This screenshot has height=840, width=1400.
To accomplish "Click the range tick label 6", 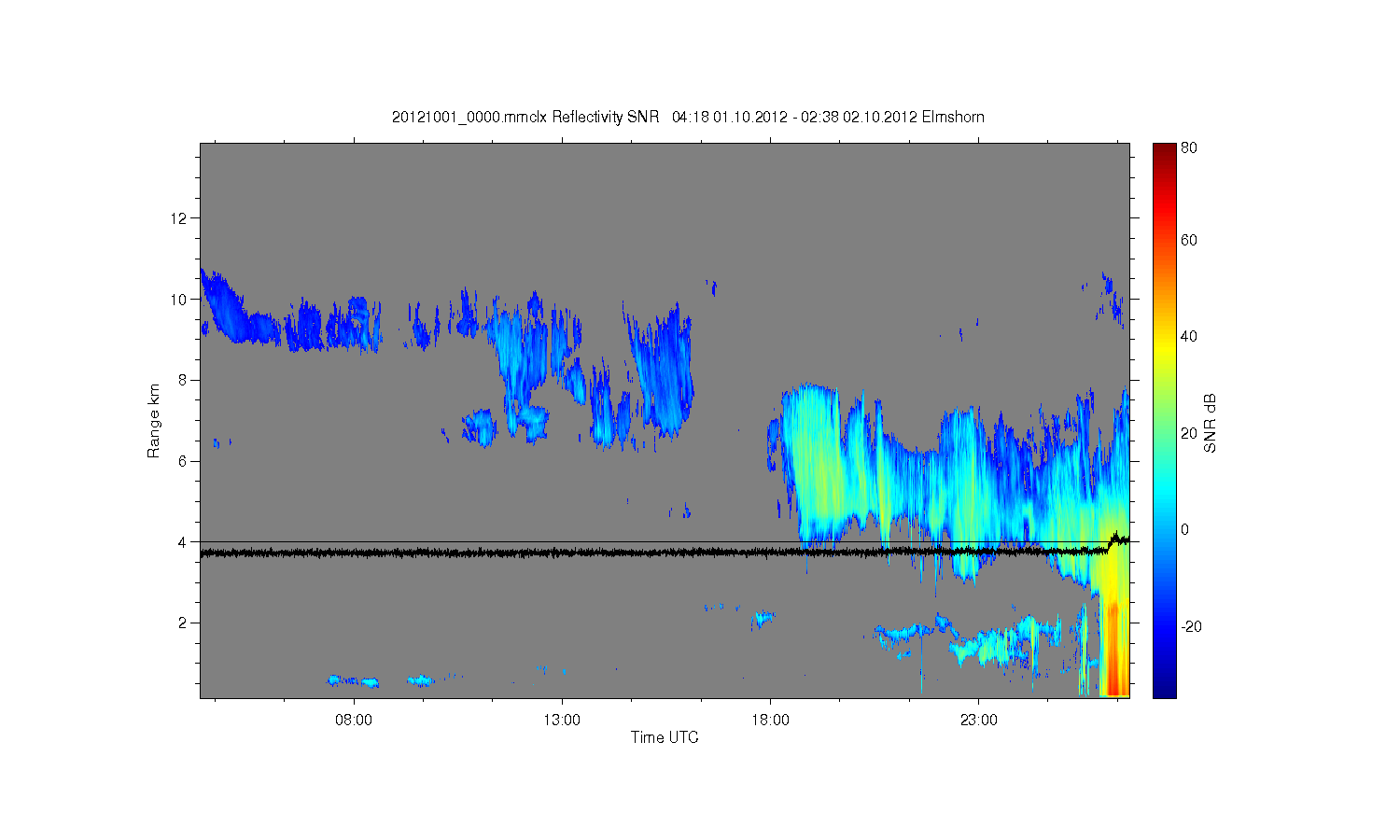I will pyautogui.click(x=184, y=461).
